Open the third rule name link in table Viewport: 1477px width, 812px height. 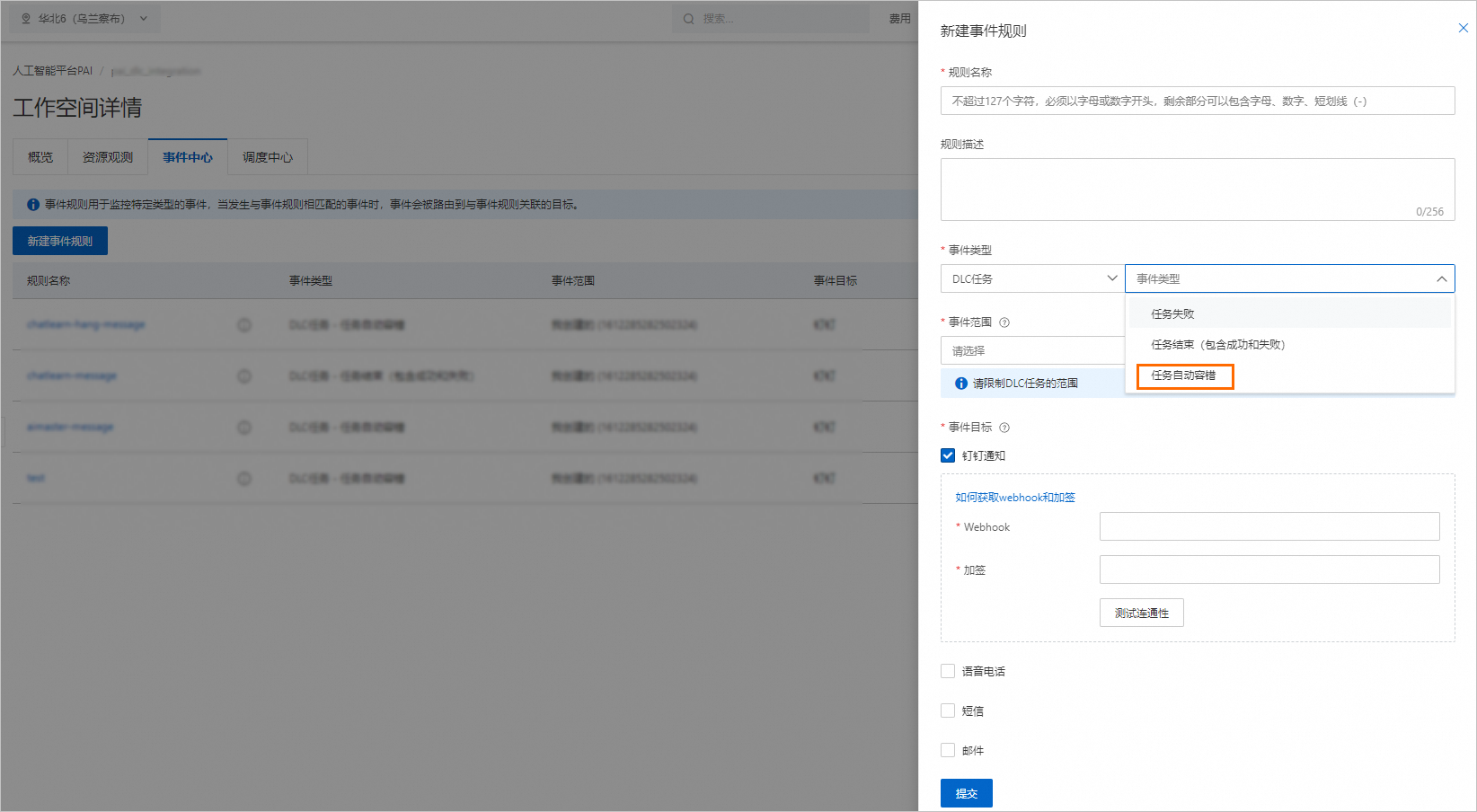70,427
